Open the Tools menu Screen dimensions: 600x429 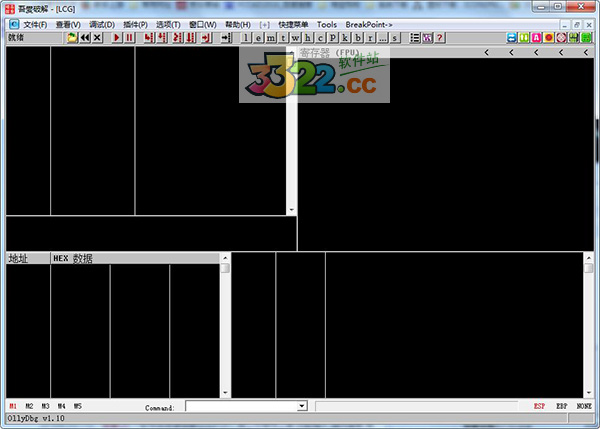[327, 25]
